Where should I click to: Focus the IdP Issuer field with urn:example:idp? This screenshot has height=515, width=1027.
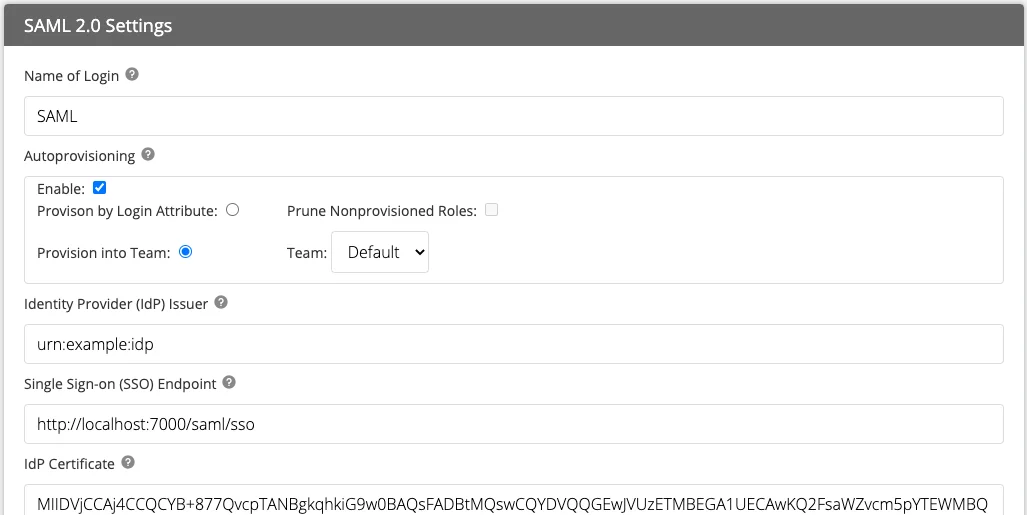(513, 344)
